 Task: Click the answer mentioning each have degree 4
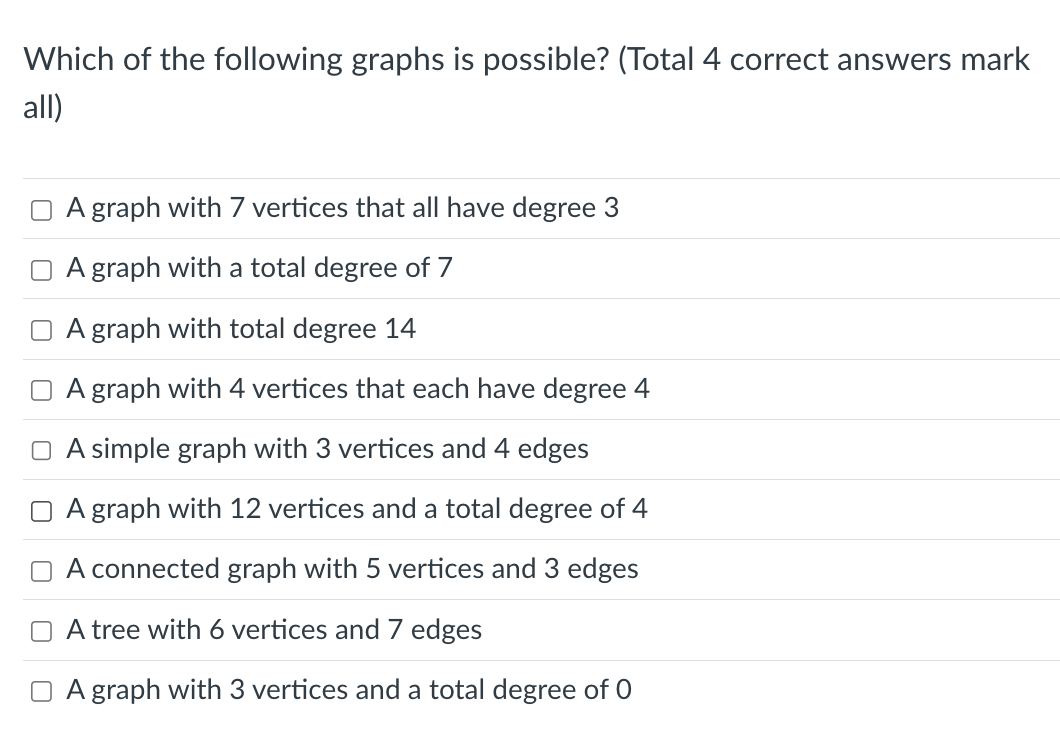click(x=358, y=389)
